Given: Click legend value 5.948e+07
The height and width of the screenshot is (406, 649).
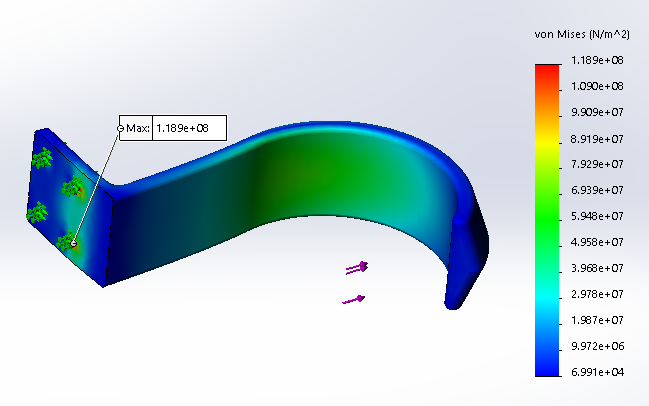Looking at the screenshot, I should click(x=597, y=216).
